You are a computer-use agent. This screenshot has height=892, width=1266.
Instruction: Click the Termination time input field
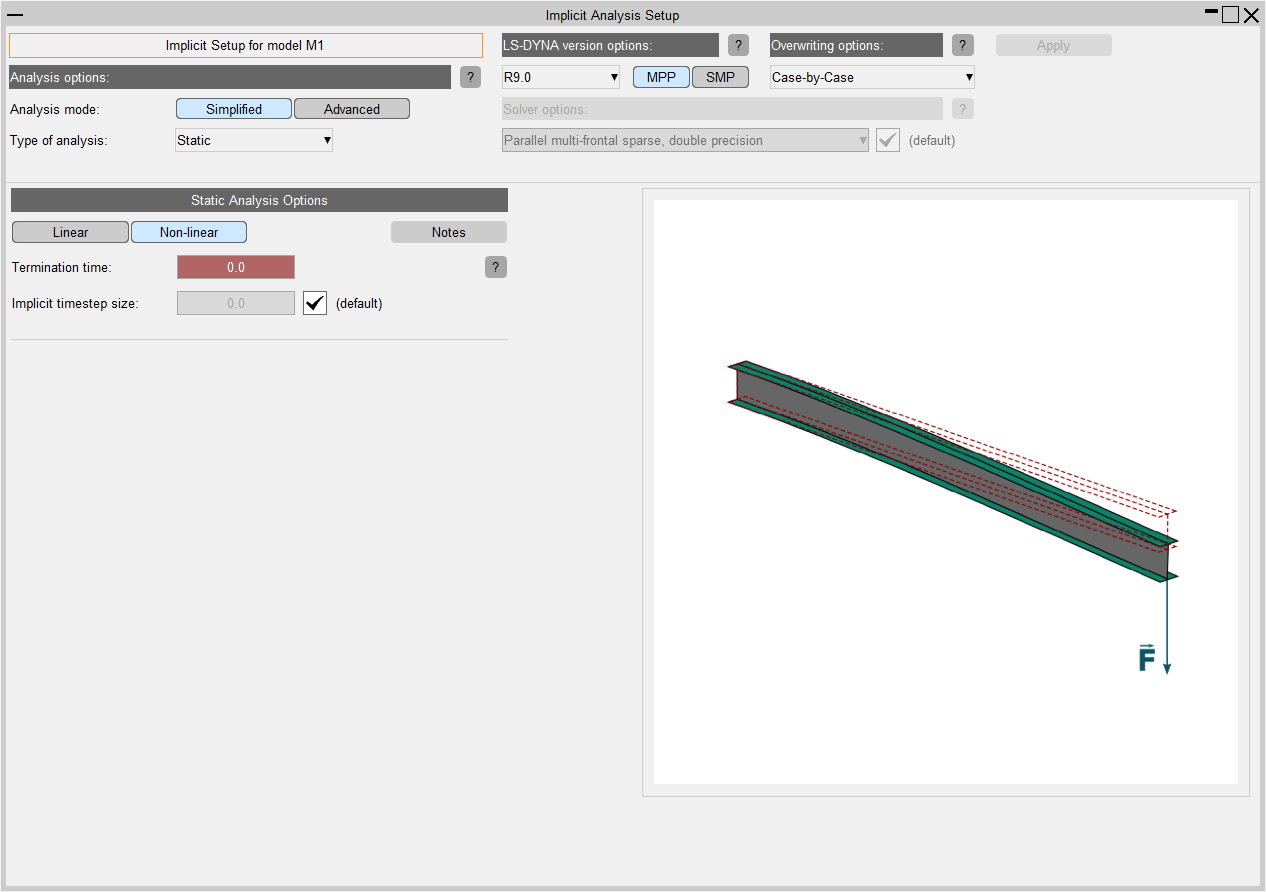pos(236,267)
